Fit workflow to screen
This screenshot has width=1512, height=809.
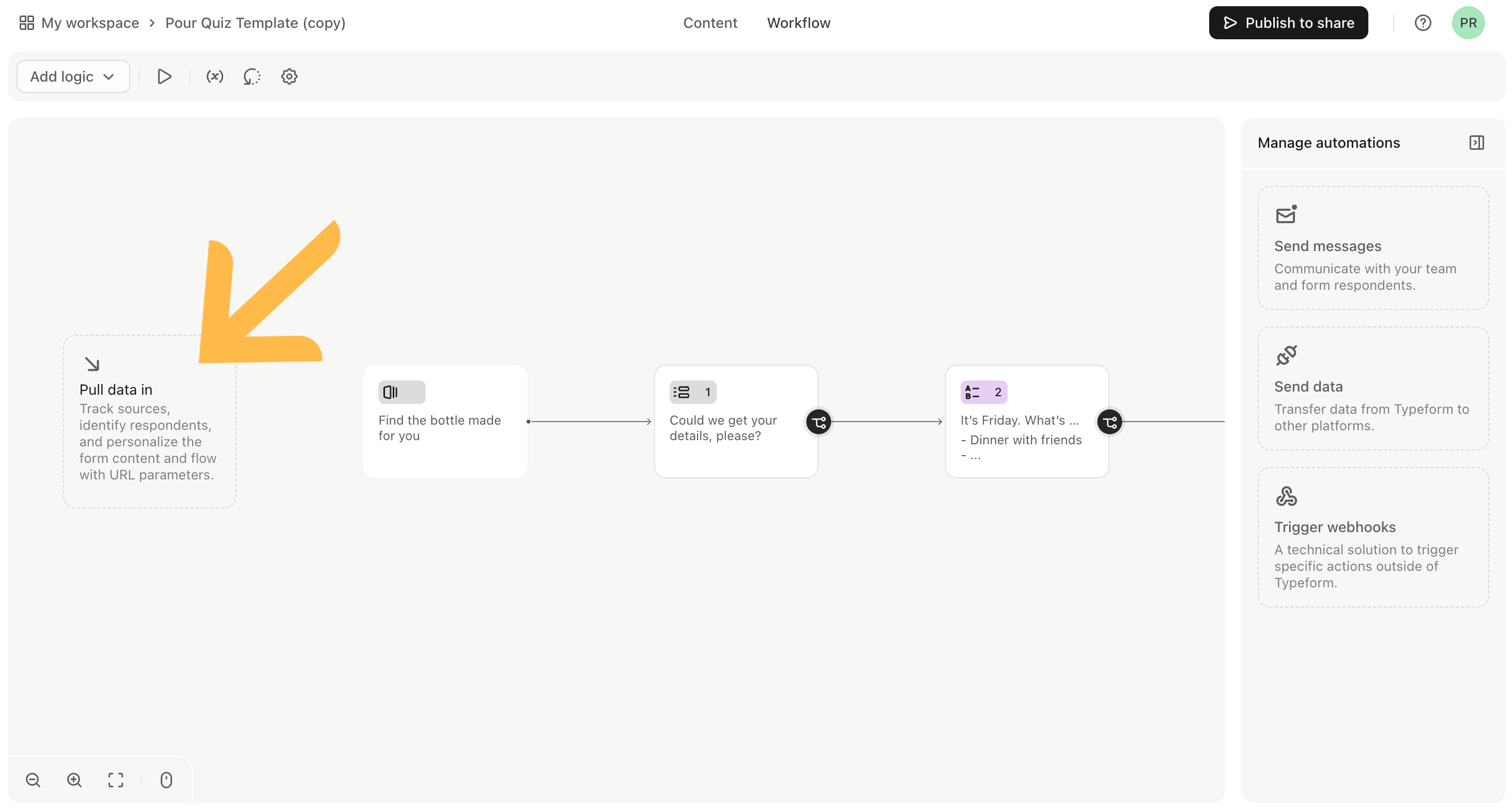coord(116,780)
